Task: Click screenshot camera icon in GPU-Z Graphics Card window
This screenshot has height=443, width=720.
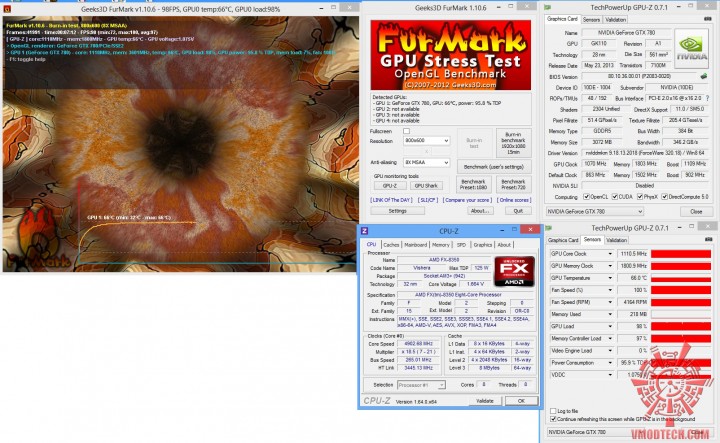Action: (708, 19)
